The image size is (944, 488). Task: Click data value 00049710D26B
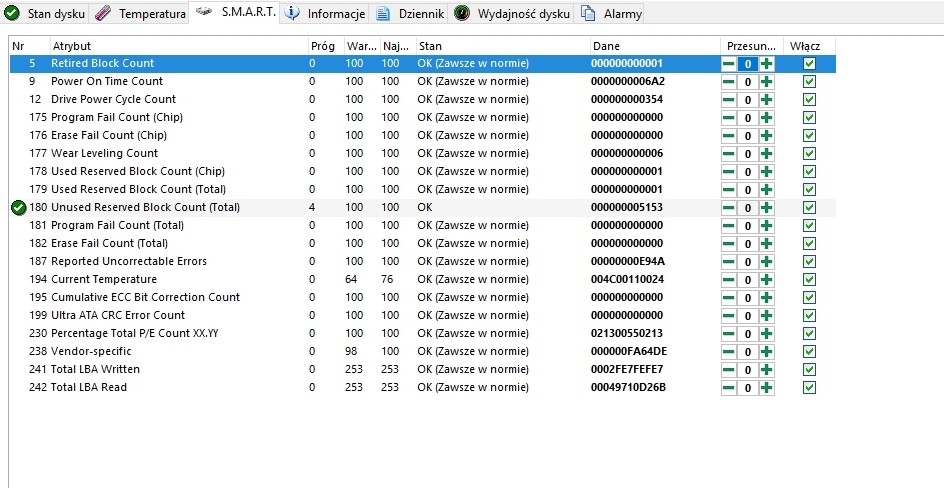click(629, 388)
